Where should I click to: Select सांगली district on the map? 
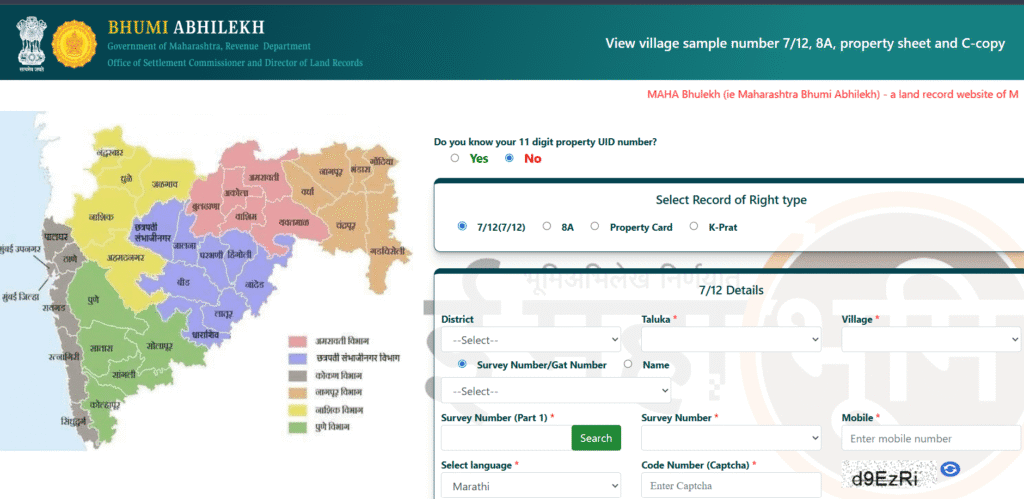(x=123, y=374)
